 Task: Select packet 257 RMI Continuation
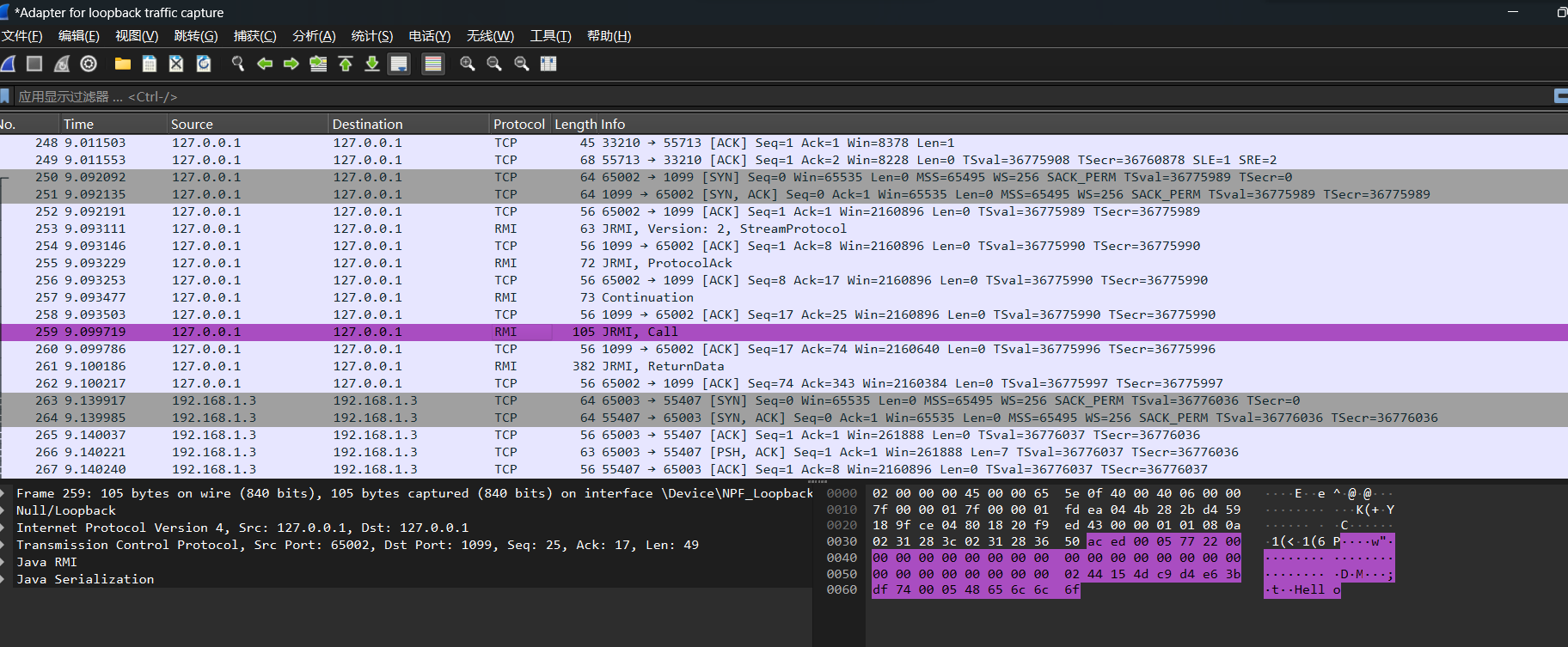784,297
